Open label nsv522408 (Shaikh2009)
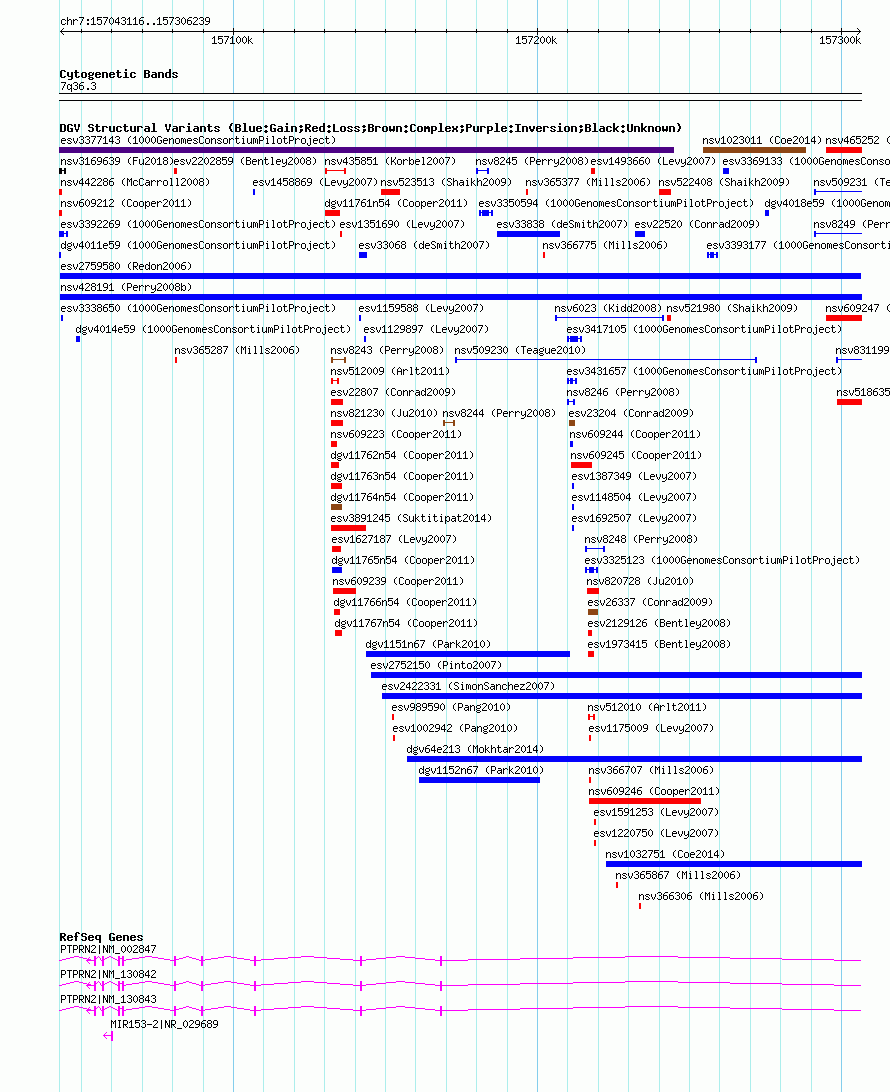890x1092 pixels. pyautogui.click(x=724, y=182)
